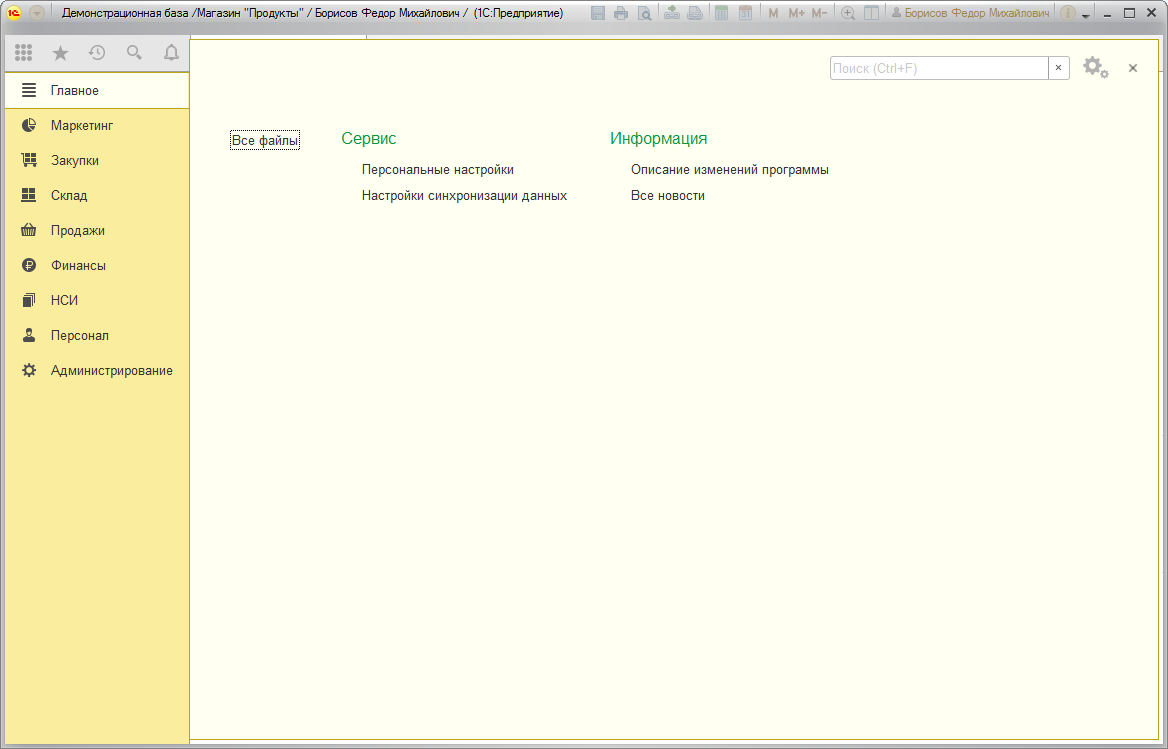Click the M memory button
The width and height of the screenshot is (1168, 749).
773,13
